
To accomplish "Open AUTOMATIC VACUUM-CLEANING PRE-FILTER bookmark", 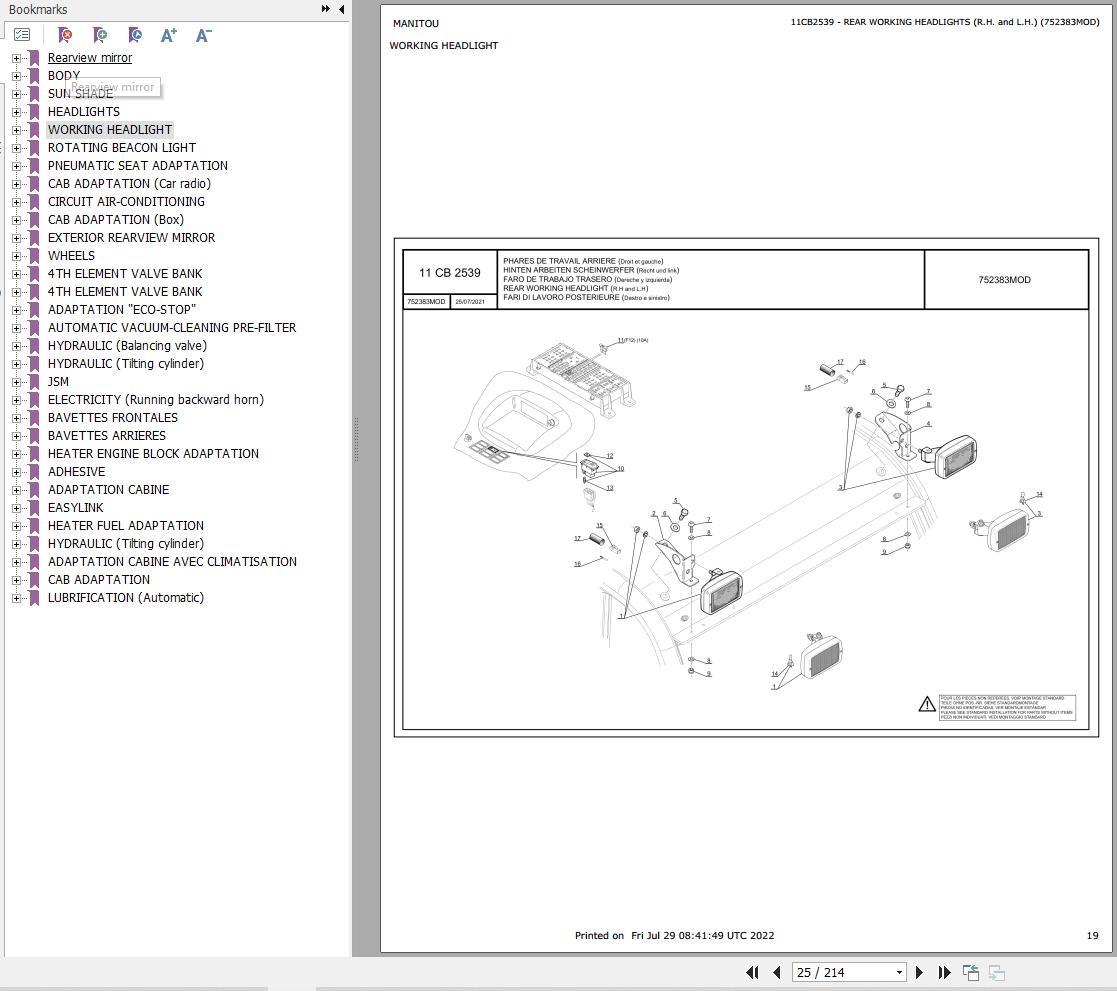I will (172, 328).
